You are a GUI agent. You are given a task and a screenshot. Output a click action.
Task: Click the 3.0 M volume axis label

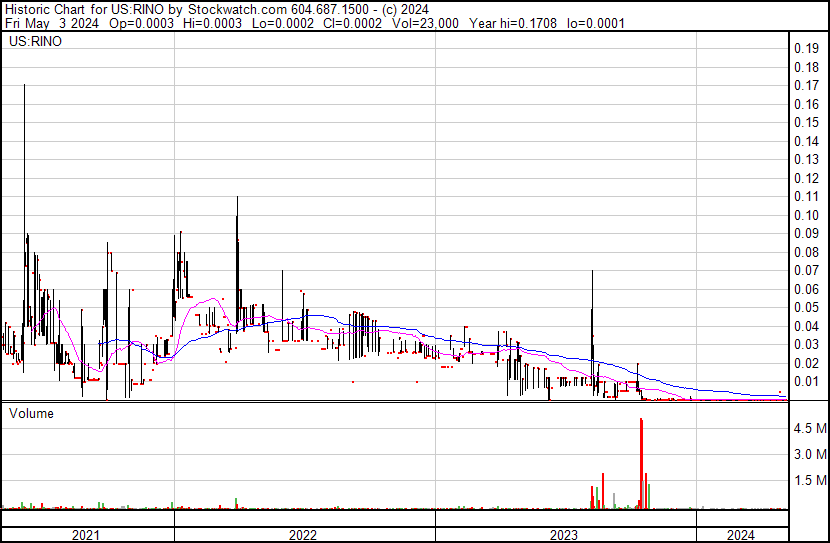(809, 454)
